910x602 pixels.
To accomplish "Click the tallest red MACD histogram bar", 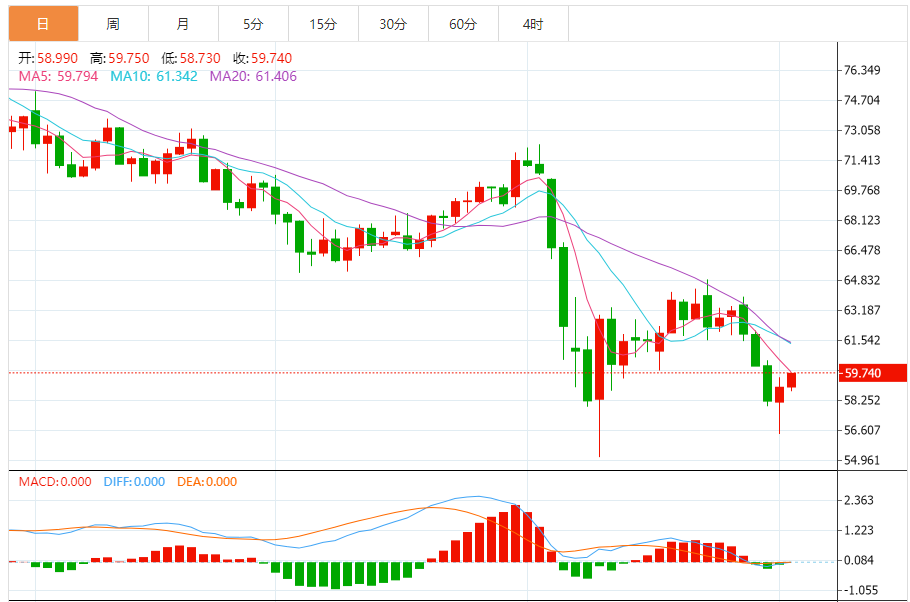I will tap(515, 533).
